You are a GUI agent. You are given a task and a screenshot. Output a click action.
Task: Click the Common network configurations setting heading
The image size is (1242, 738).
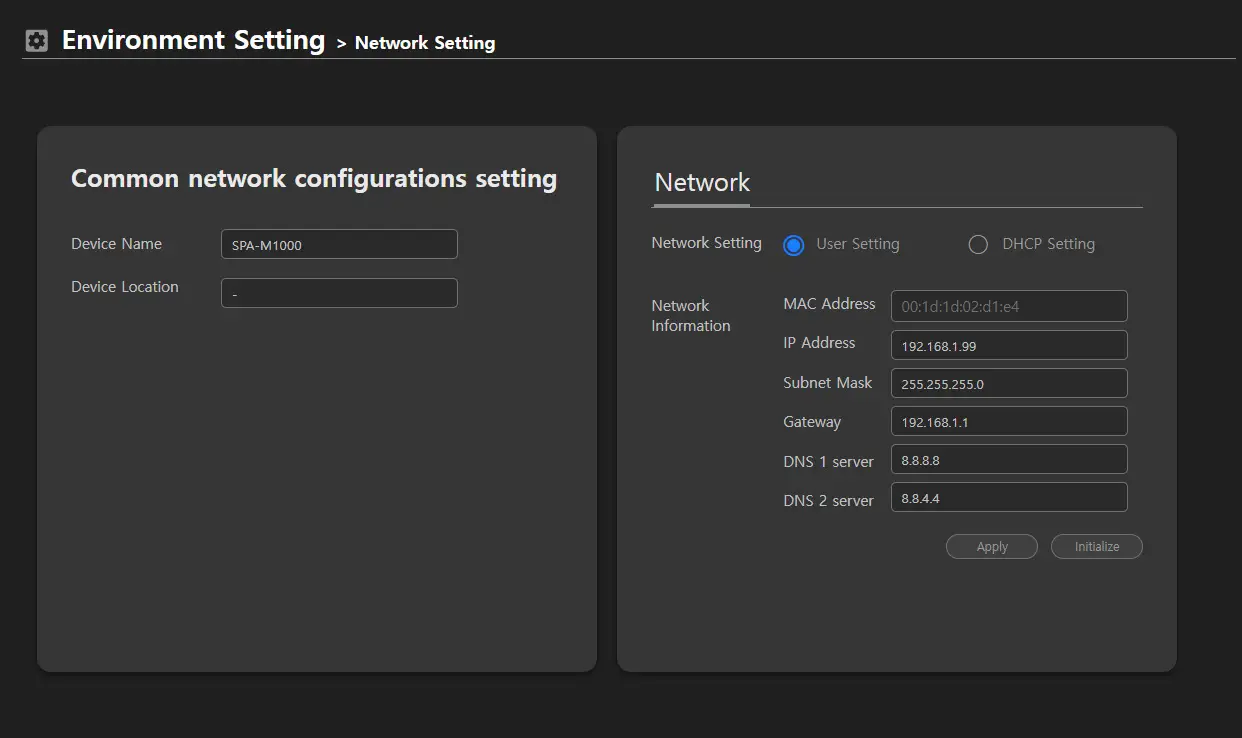coord(314,179)
